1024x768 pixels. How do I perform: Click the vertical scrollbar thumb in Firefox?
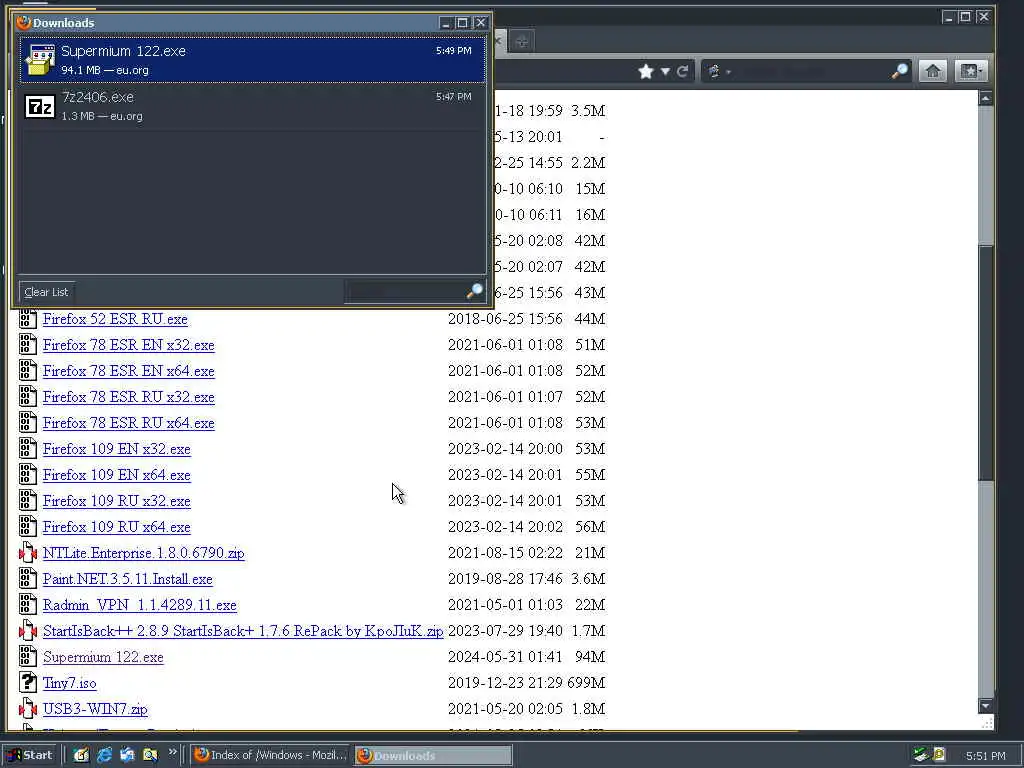(x=985, y=363)
